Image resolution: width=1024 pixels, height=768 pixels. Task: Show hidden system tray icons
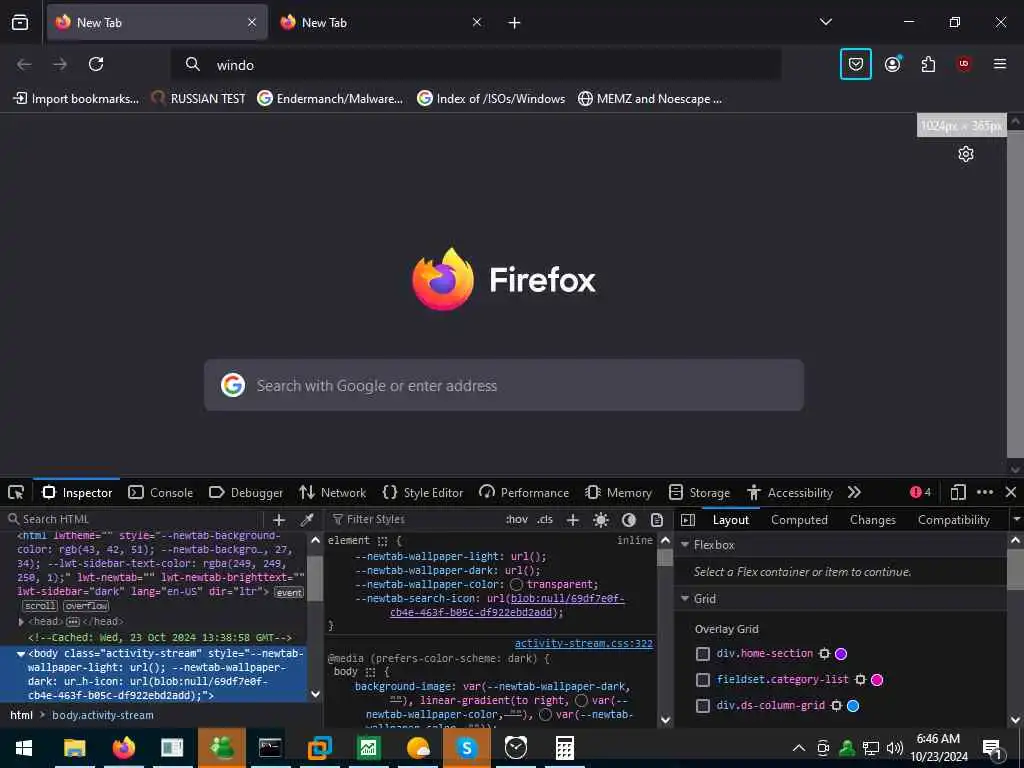click(x=799, y=748)
